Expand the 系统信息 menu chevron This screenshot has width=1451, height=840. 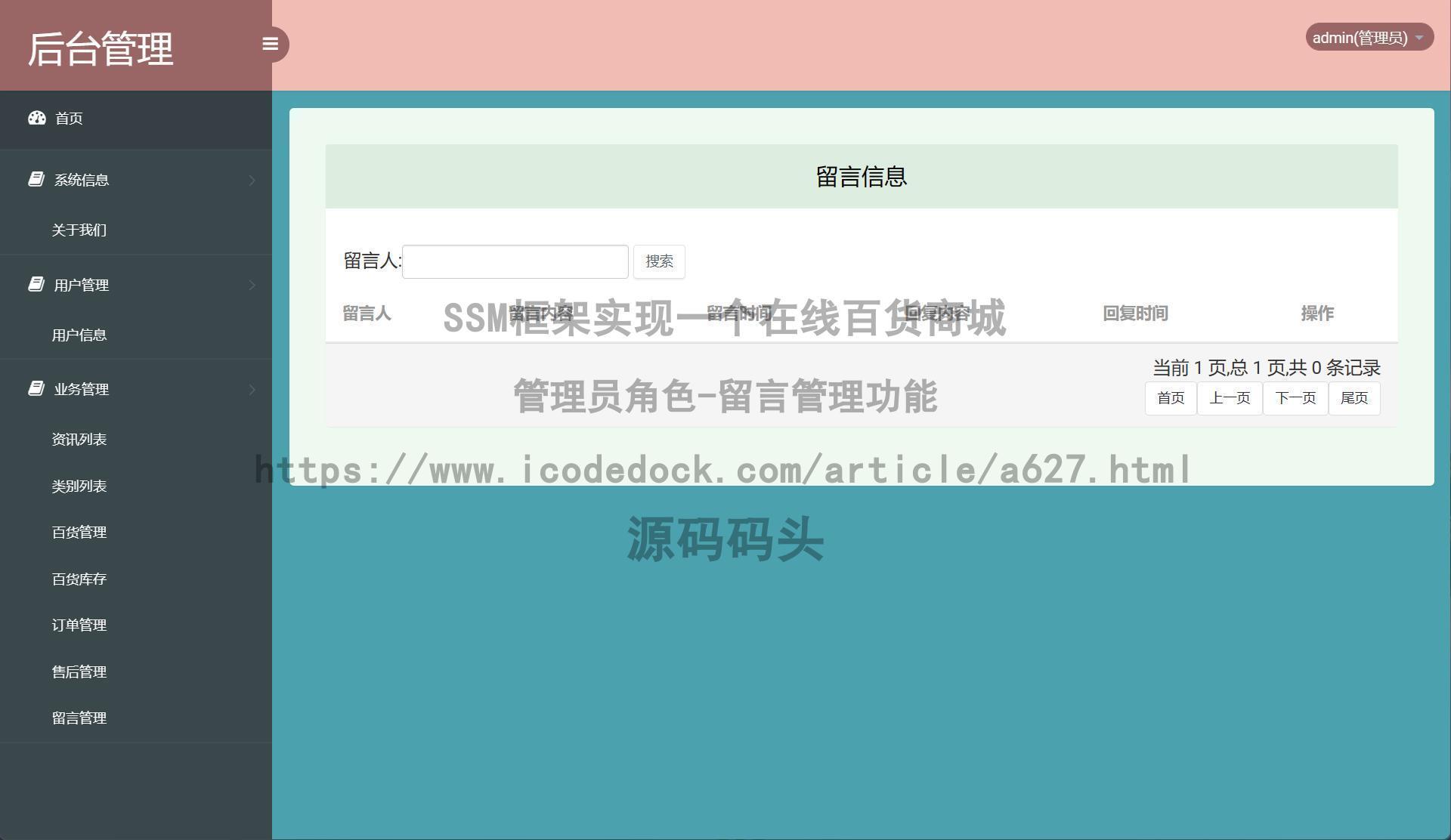(x=252, y=180)
